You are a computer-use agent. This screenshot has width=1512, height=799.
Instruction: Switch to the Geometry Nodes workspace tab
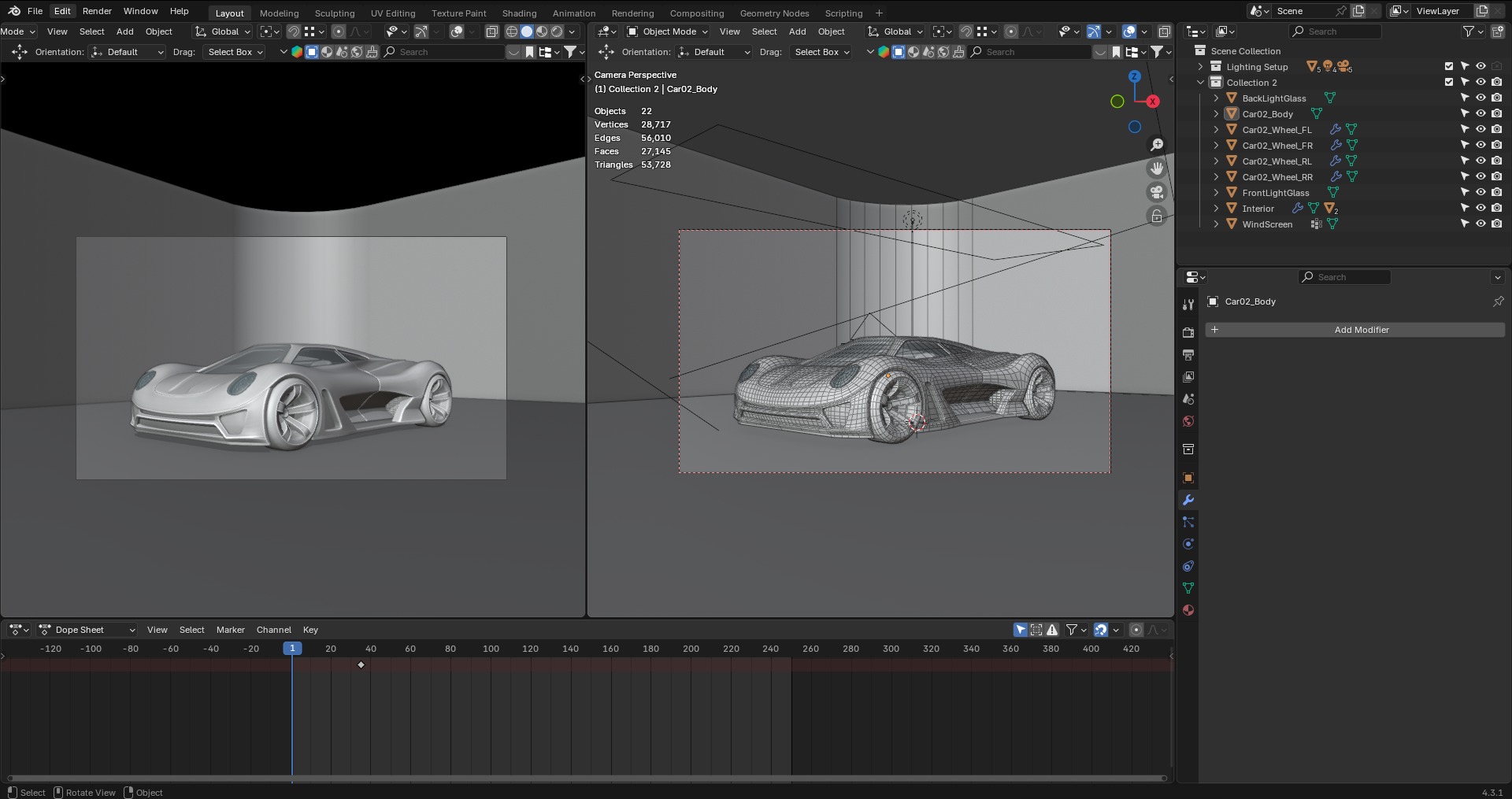pos(774,13)
